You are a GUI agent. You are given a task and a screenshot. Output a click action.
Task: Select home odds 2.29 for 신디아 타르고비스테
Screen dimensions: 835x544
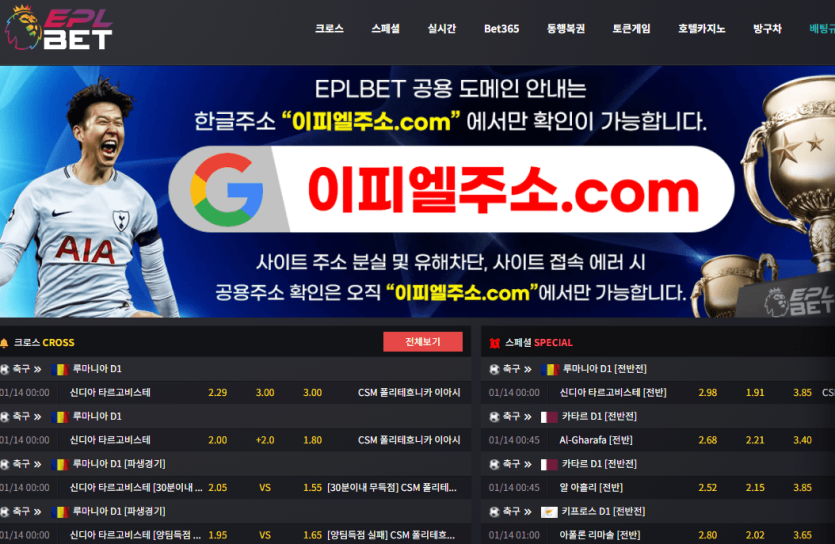[217, 393]
